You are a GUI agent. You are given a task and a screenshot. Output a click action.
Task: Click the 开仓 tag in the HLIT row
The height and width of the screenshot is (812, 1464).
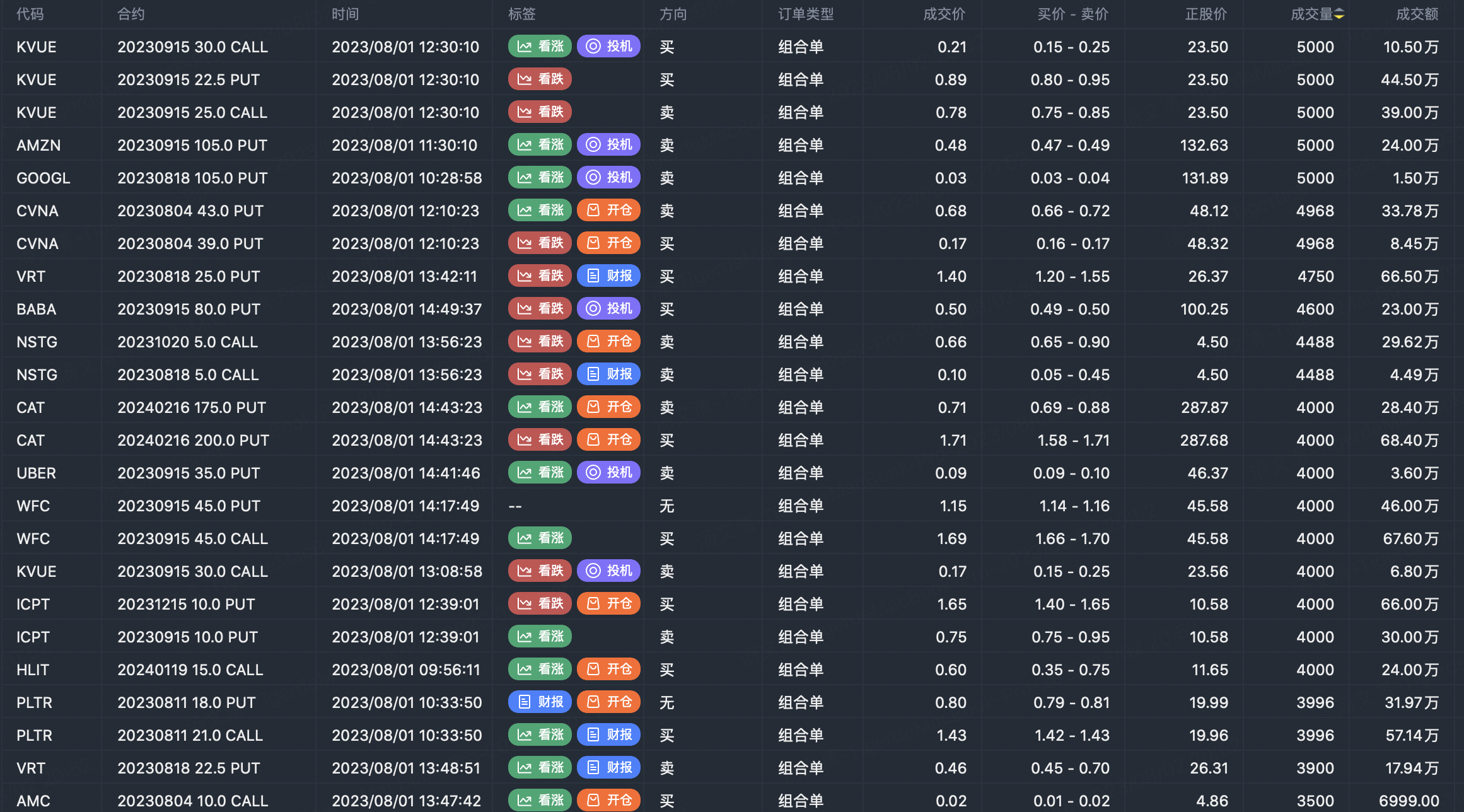(609, 669)
